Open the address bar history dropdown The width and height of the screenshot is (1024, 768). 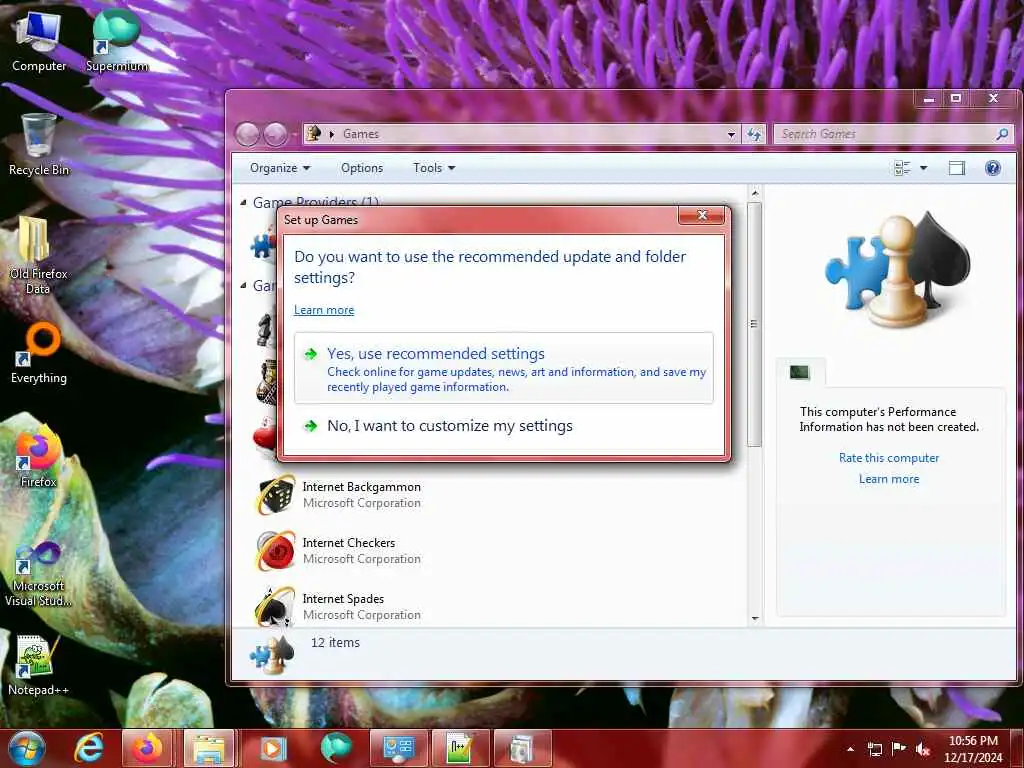pos(731,134)
